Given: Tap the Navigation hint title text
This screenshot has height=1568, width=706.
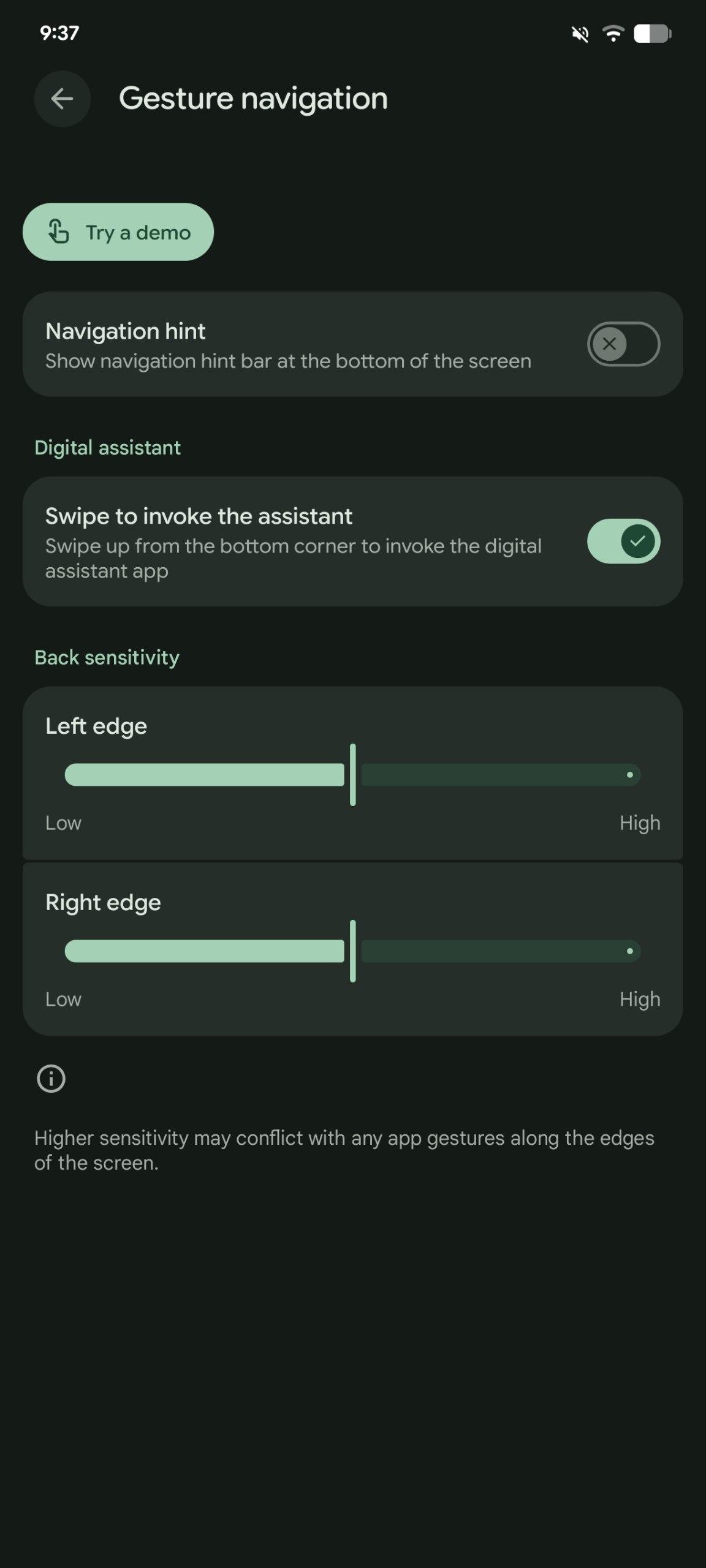Looking at the screenshot, I should 126,331.
